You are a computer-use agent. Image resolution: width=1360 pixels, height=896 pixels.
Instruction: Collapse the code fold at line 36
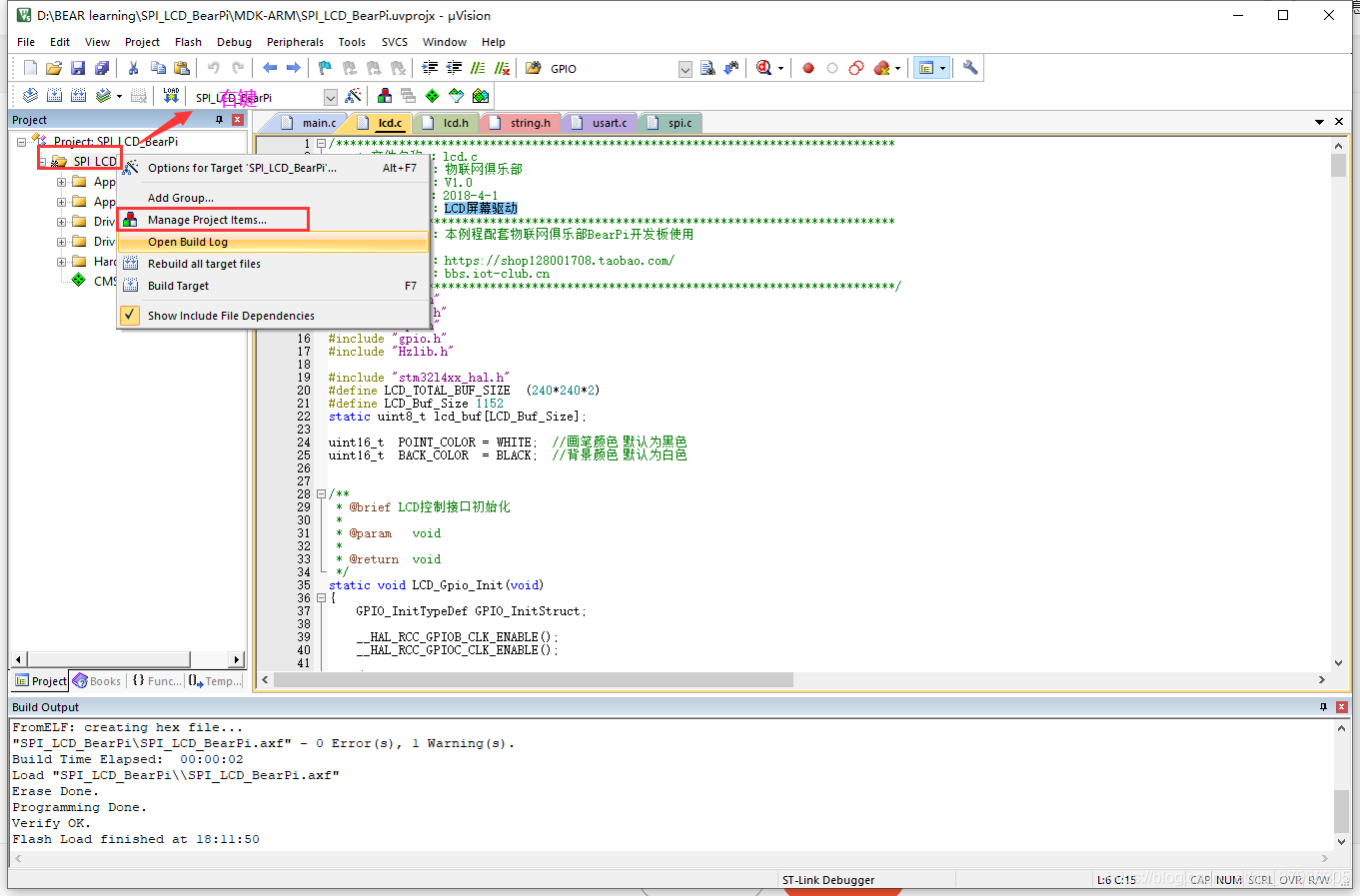tap(321, 597)
